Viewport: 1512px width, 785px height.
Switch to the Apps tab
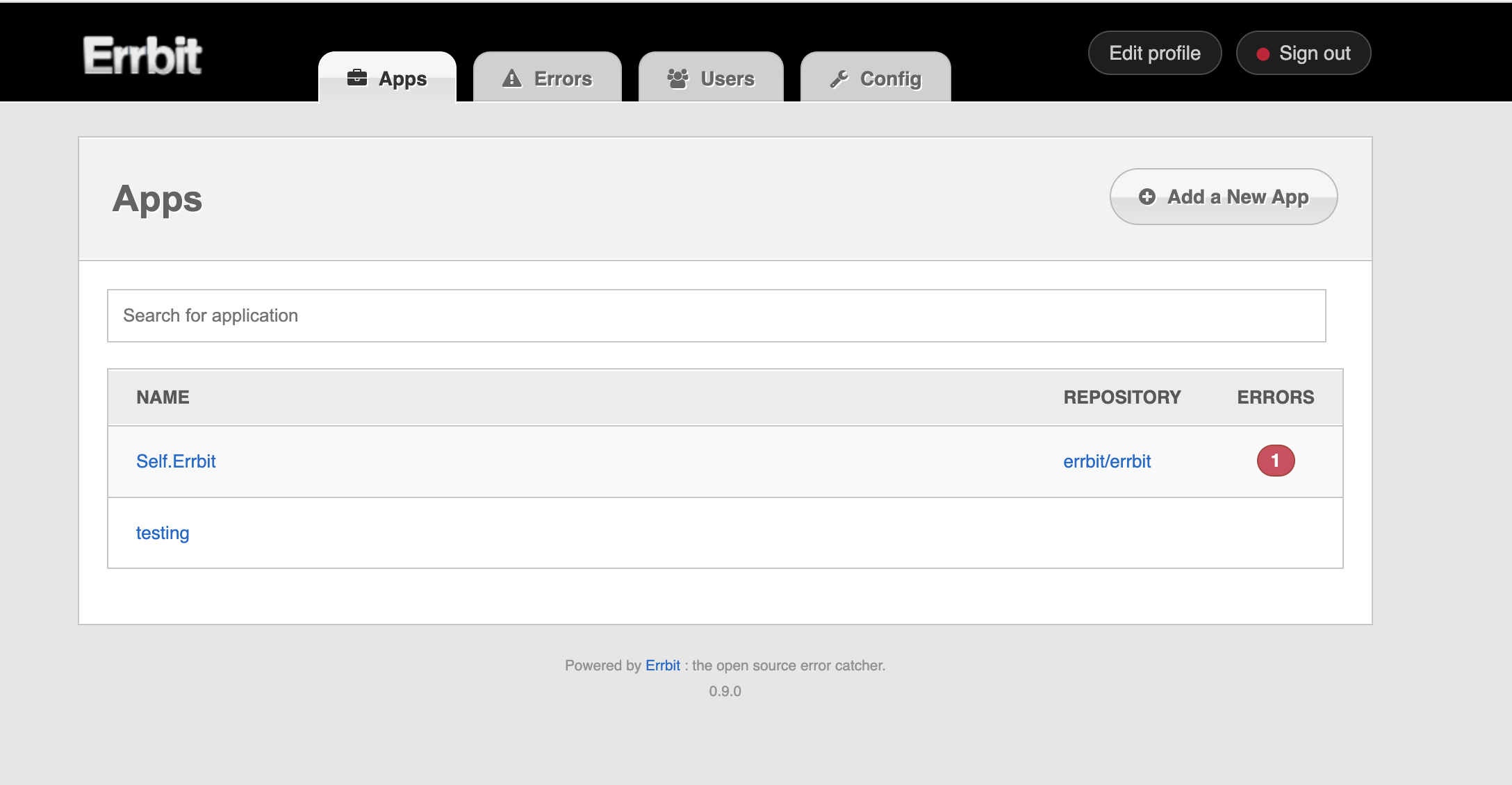tap(388, 77)
